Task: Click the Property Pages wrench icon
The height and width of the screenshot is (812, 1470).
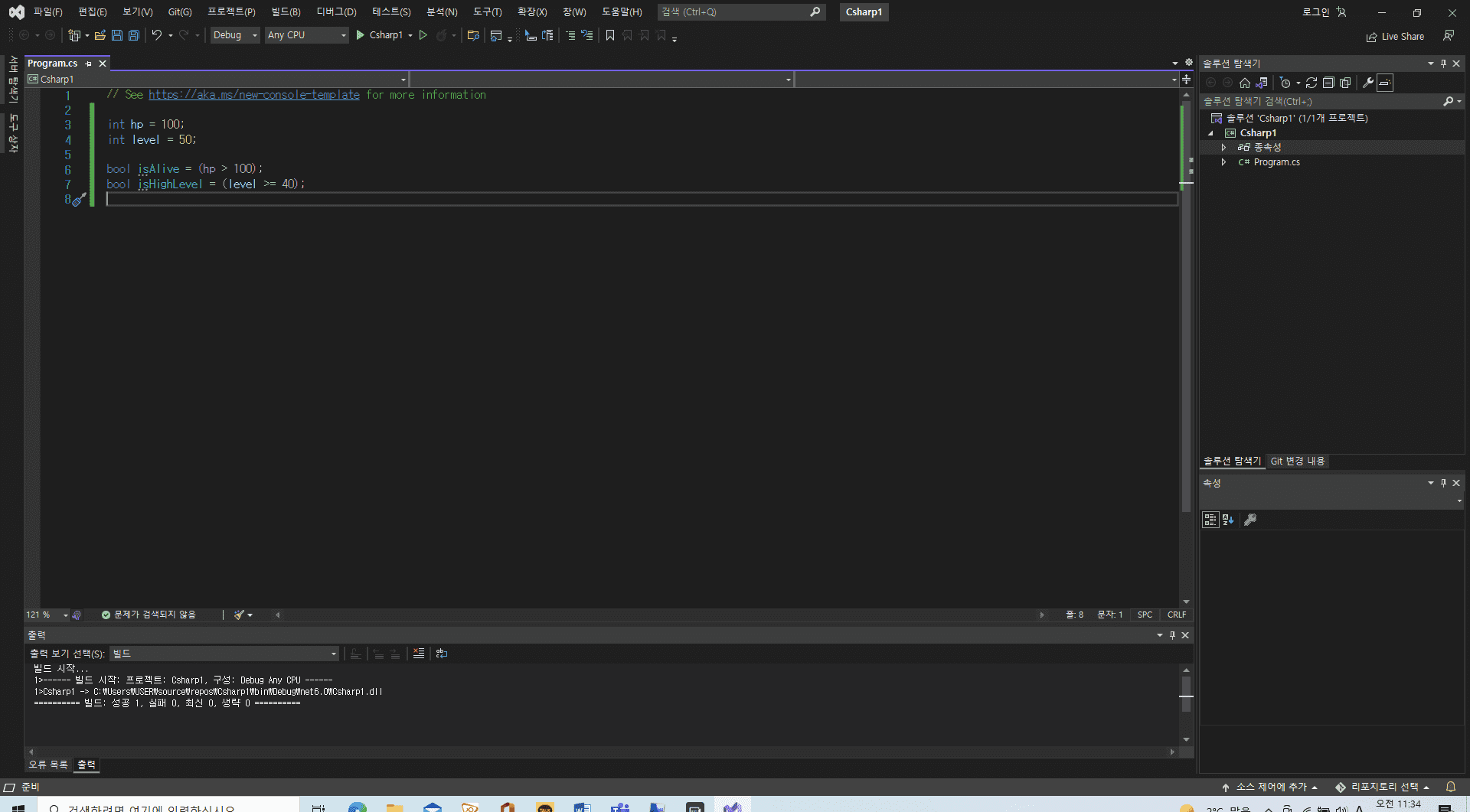Action: coord(1250,520)
